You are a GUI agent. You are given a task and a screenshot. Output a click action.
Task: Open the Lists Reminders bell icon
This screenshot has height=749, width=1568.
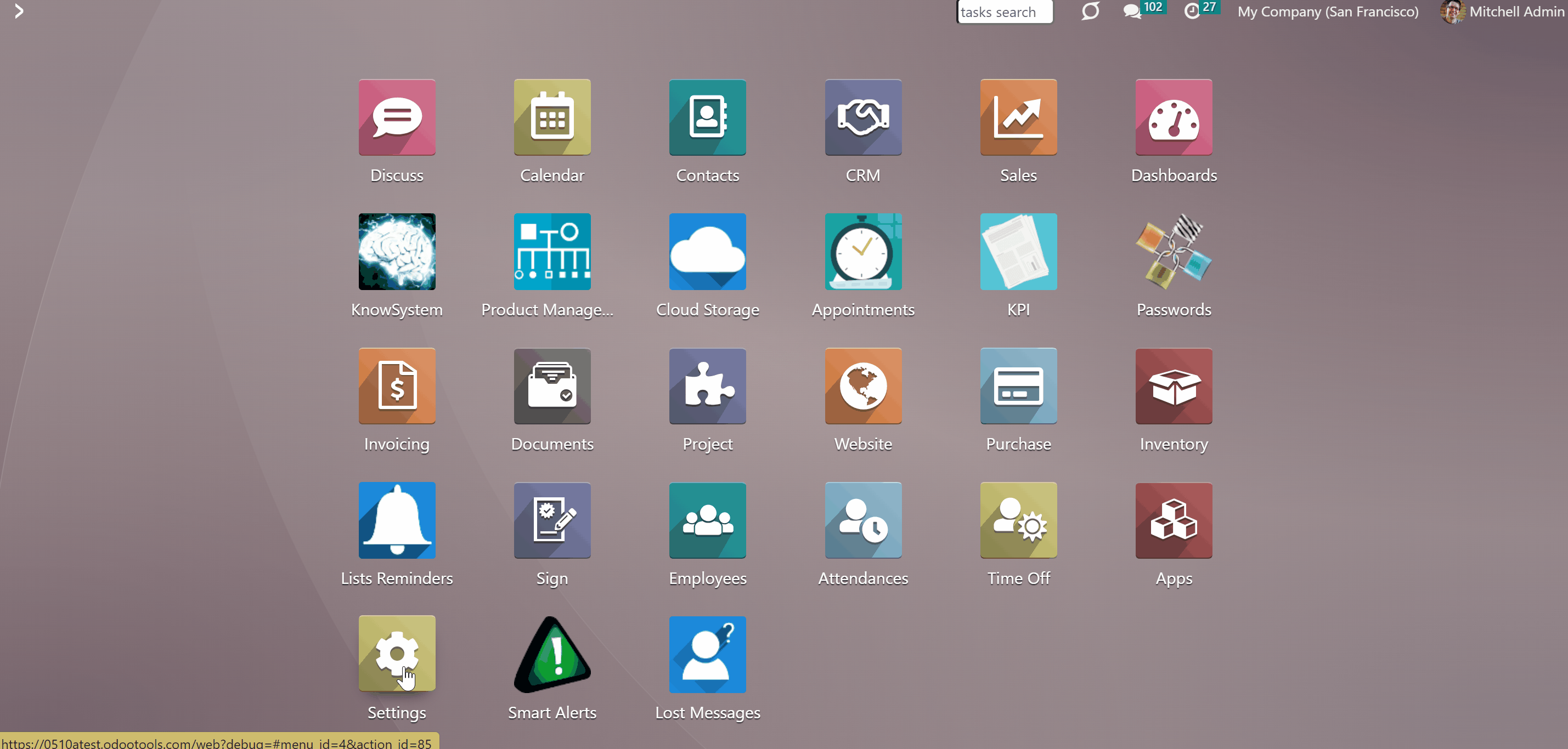[x=397, y=520]
